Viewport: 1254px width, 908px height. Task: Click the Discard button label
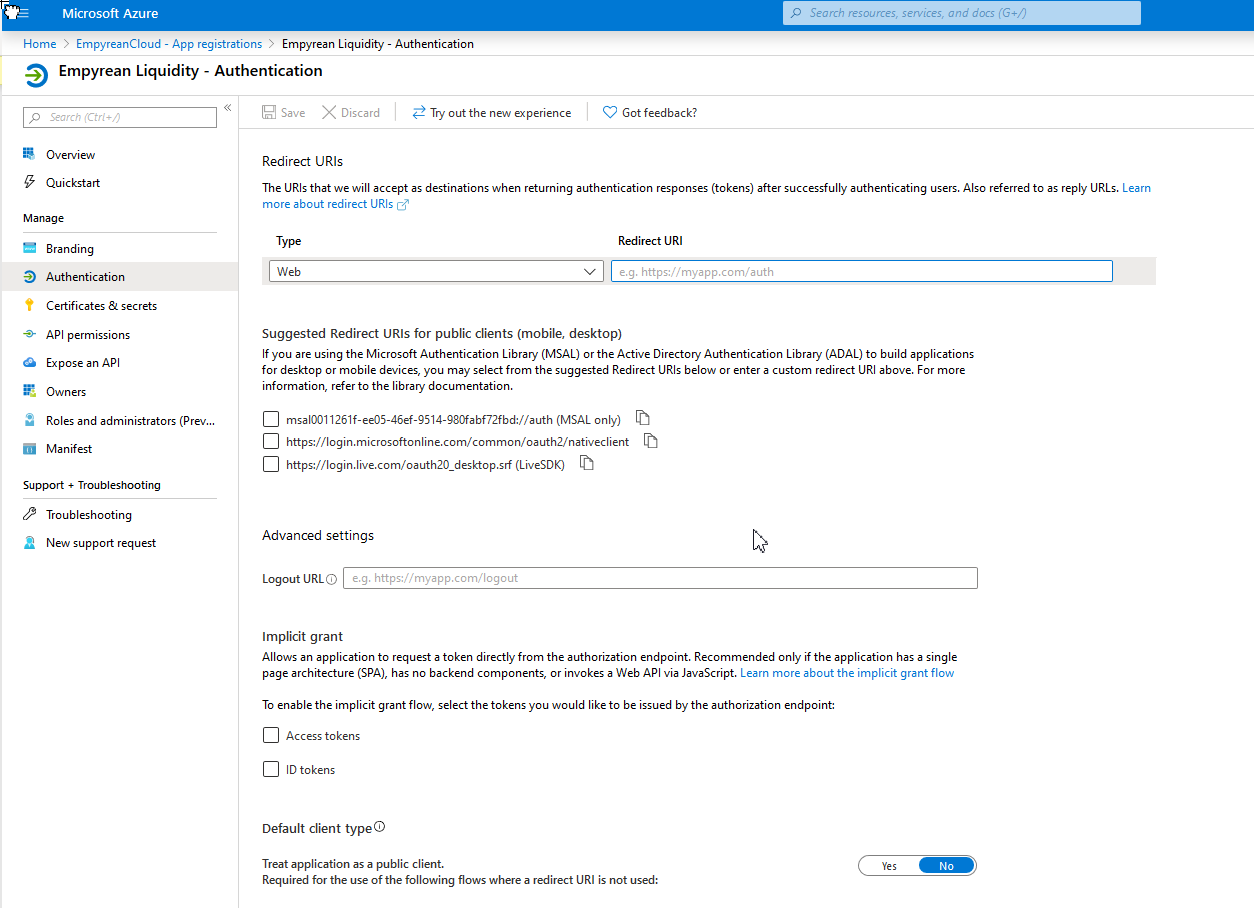pyautogui.click(x=360, y=113)
